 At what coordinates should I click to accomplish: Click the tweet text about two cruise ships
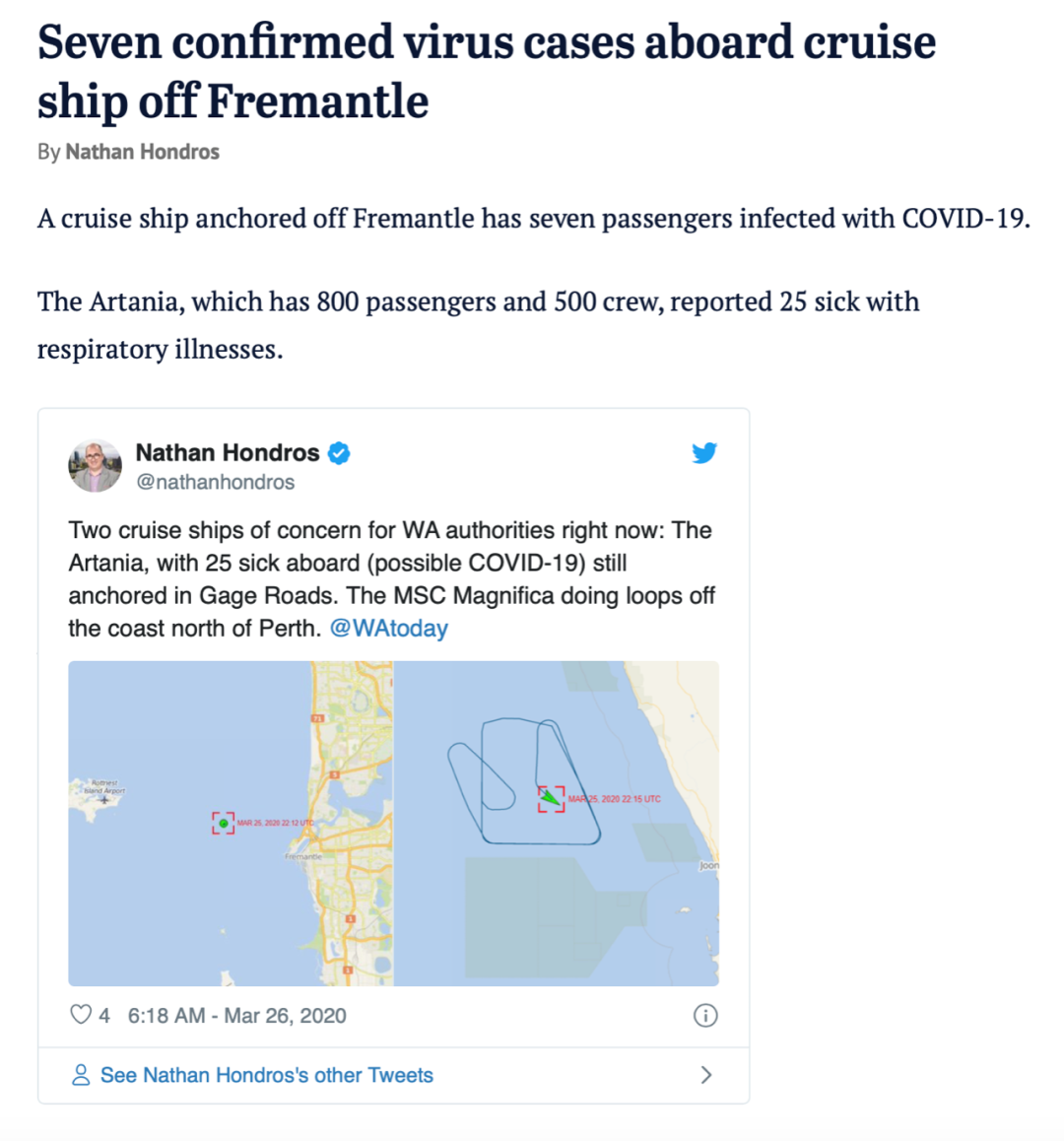point(391,579)
